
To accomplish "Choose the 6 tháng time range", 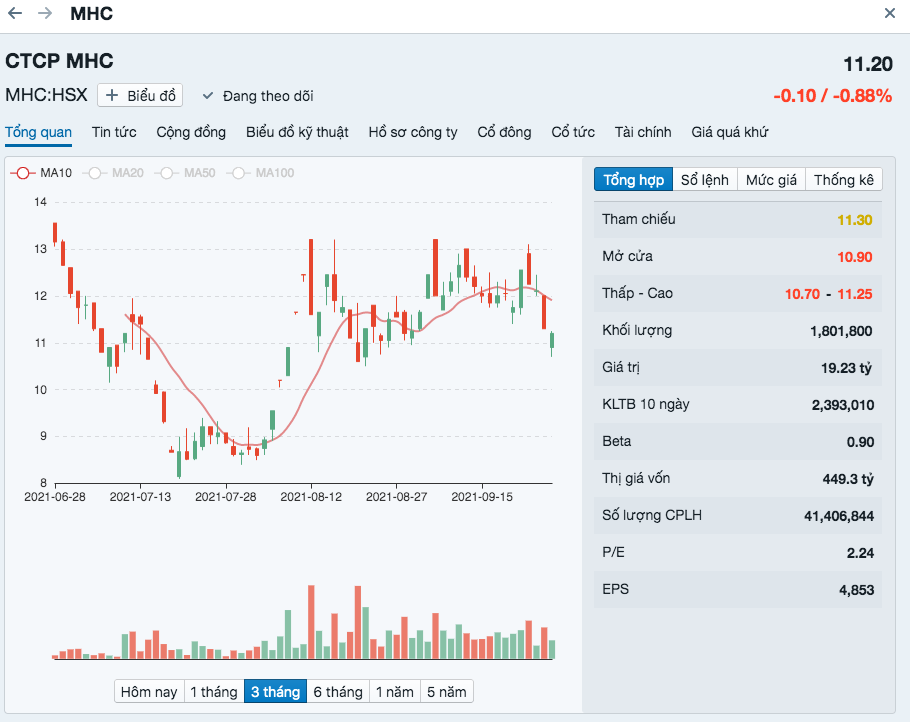I will pyautogui.click(x=337, y=692).
